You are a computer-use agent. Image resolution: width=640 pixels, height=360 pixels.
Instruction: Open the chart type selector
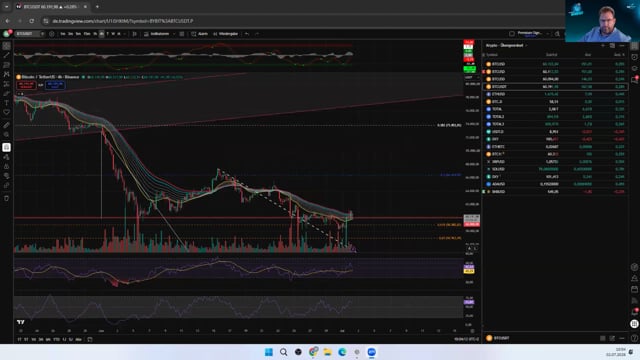(134, 34)
